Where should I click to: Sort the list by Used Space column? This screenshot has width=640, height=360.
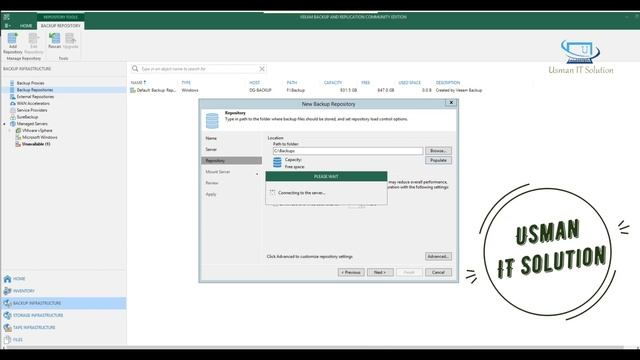click(x=409, y=82)
